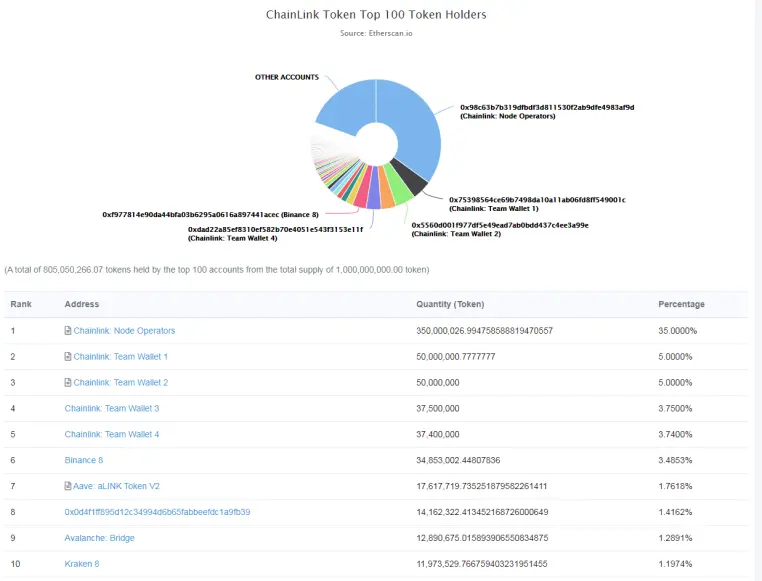The image size is (762, 581).
Task: Click contract icon beside Chainlink: Team Wallet 1
Action: click(x=68, y=357)
